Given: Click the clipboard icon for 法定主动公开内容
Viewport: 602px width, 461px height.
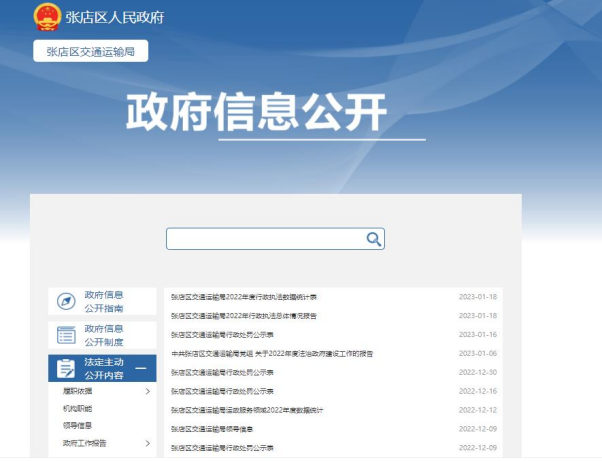Looking at the screenshot, I should (x=66, y=368).
